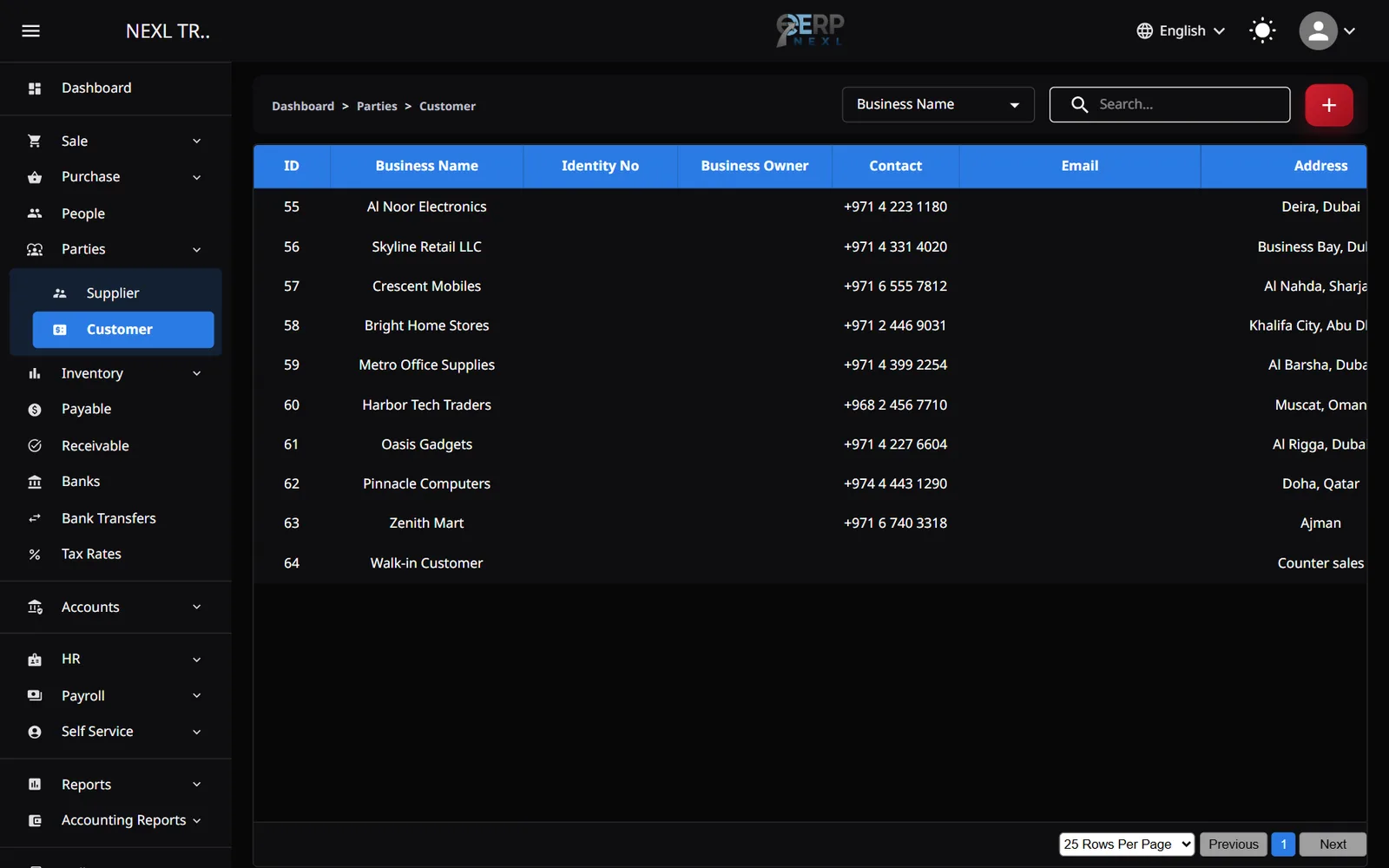Click the Payable dollar icon
This screenshot has height=868, width=1389.
click(x=35, y=410)
